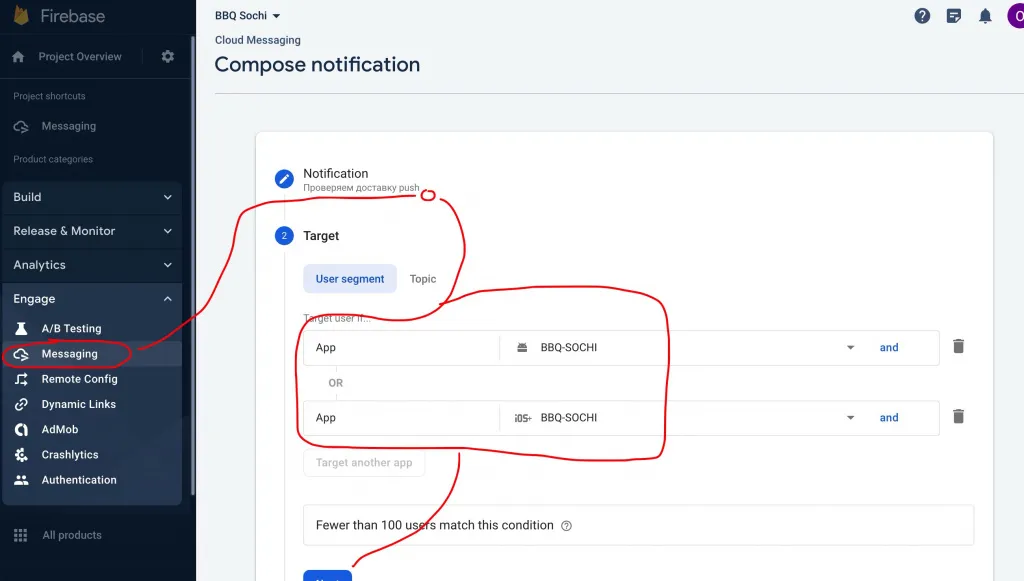Click 'and' on iOS app row
1024x581 pixels.
pyautogui.click(x=889, y=418)
